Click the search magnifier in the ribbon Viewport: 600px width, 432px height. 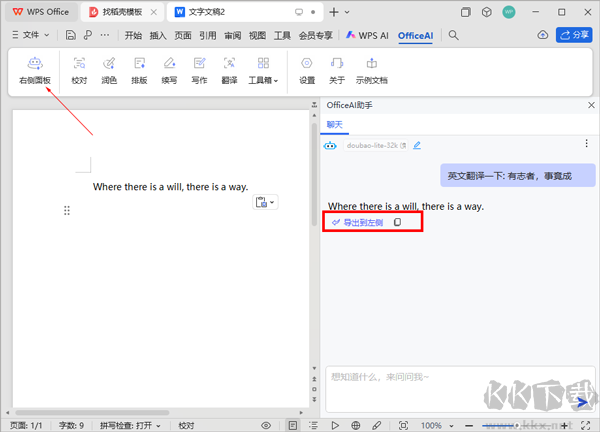(x=453, y=35)
